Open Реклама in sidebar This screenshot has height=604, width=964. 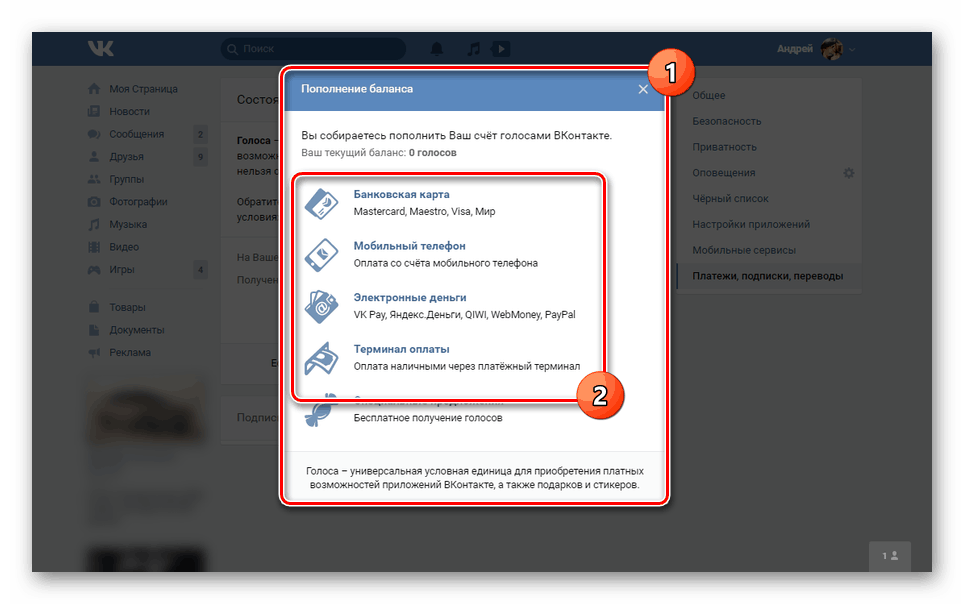tap(130, 352)
